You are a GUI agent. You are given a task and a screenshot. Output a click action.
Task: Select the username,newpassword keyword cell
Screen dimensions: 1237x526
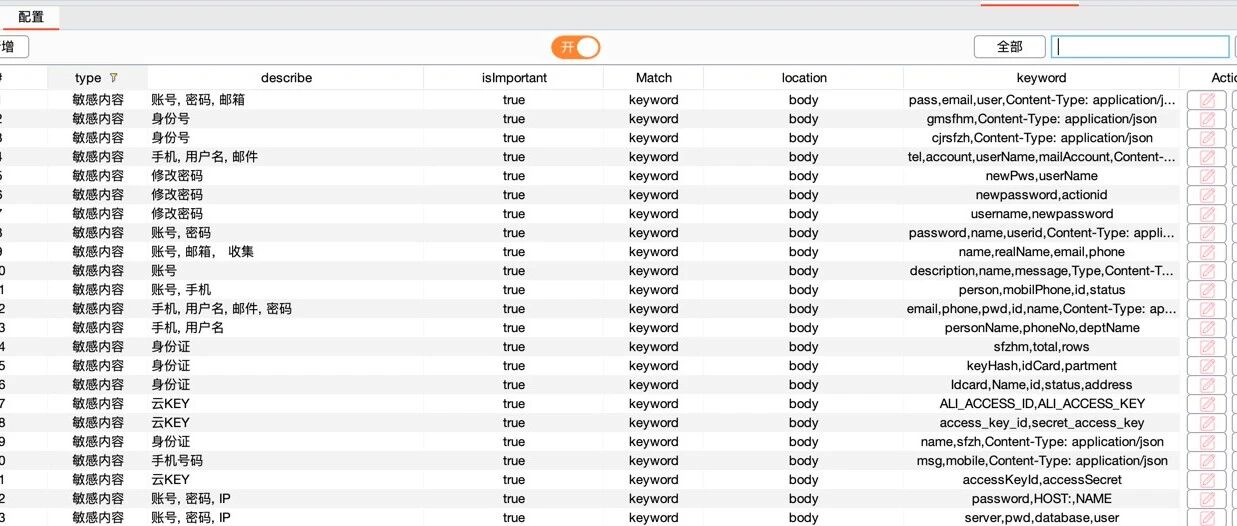(1041, 214)
